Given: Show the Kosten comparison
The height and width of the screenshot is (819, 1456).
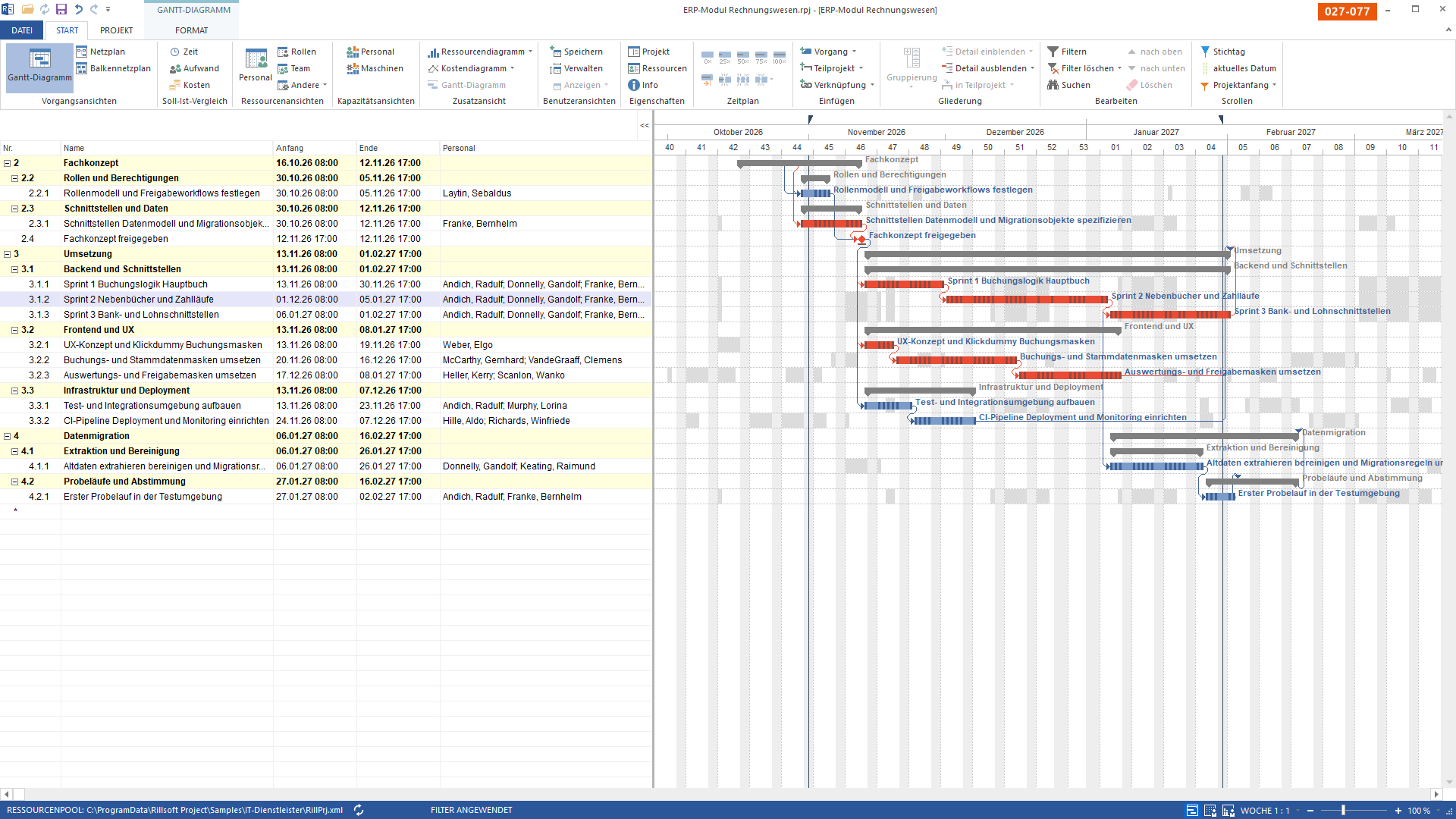Looking at the screenshot, I should [x=190, y=85].
